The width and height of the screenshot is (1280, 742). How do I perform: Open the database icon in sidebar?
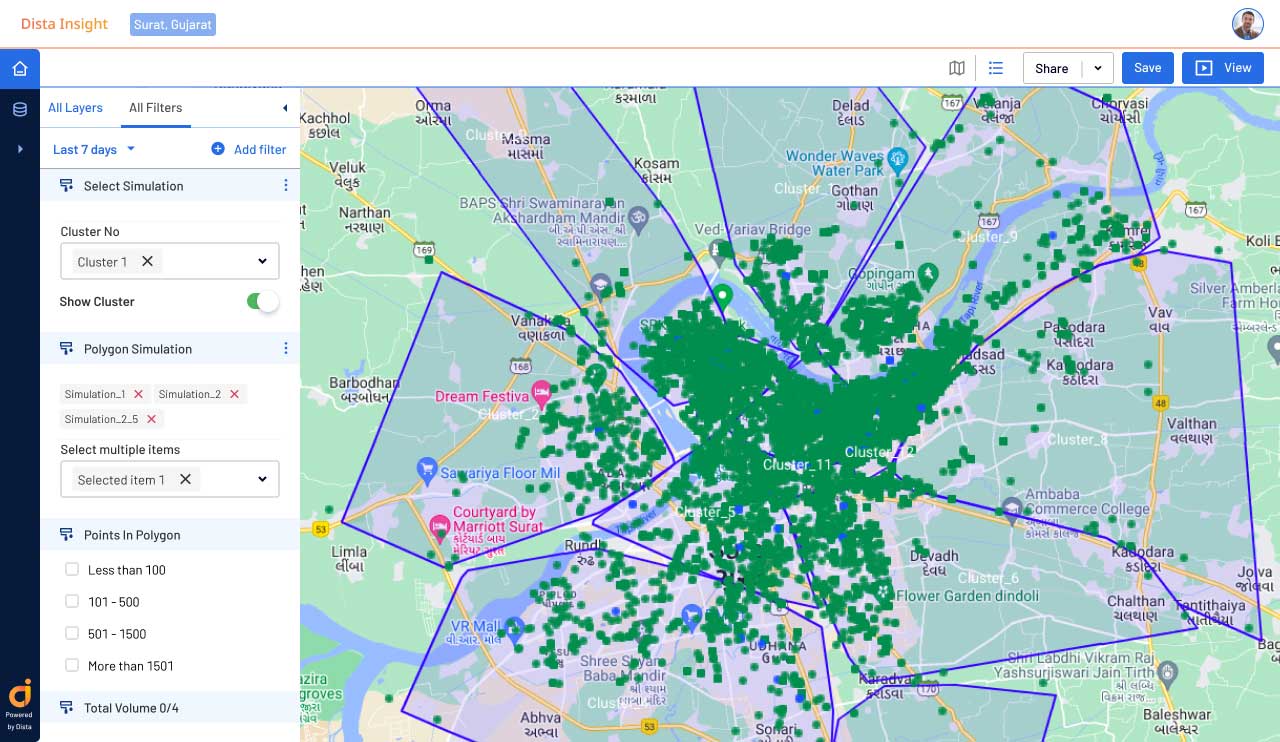tap(20, 109)
